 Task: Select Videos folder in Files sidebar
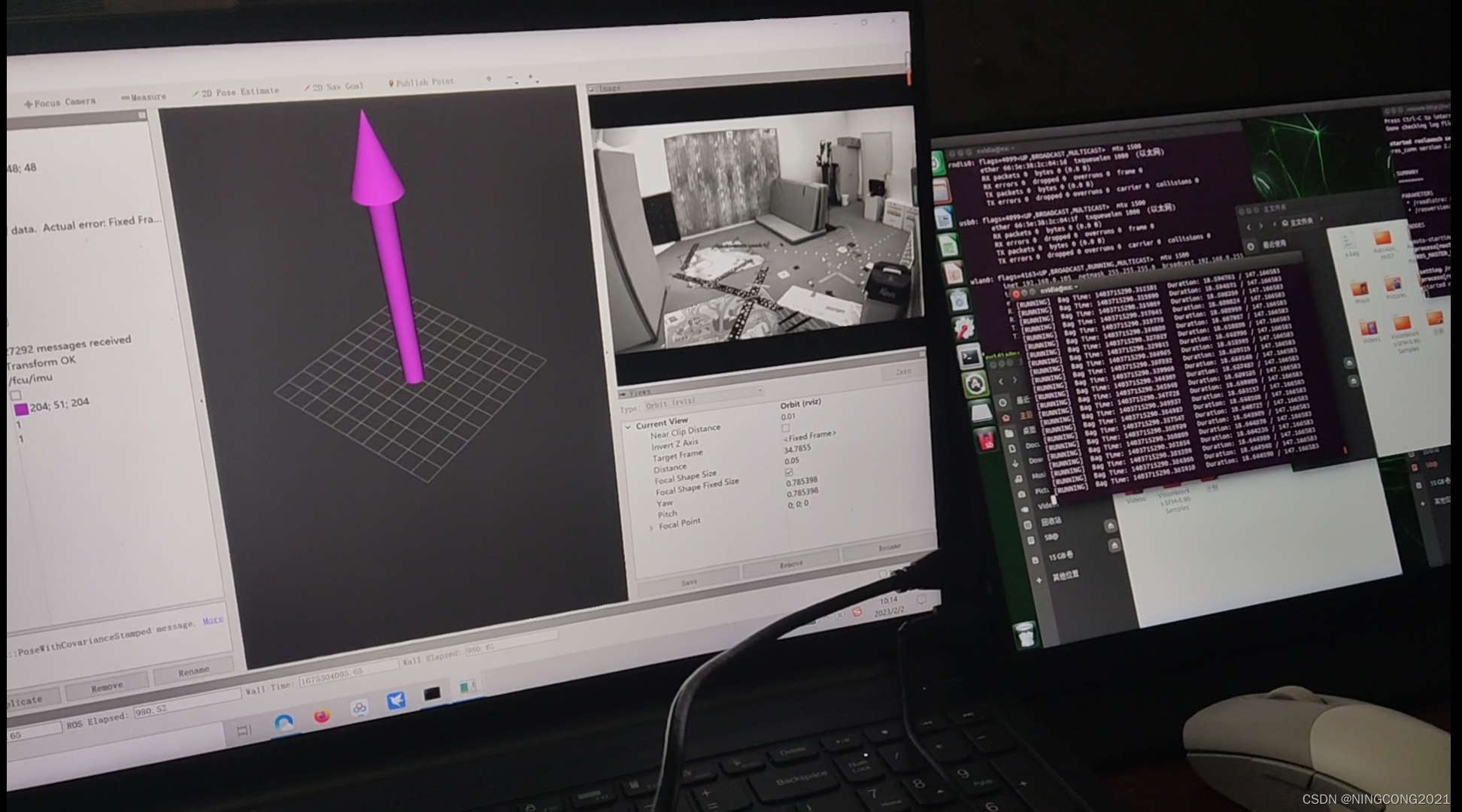(x=1046, y=506)
